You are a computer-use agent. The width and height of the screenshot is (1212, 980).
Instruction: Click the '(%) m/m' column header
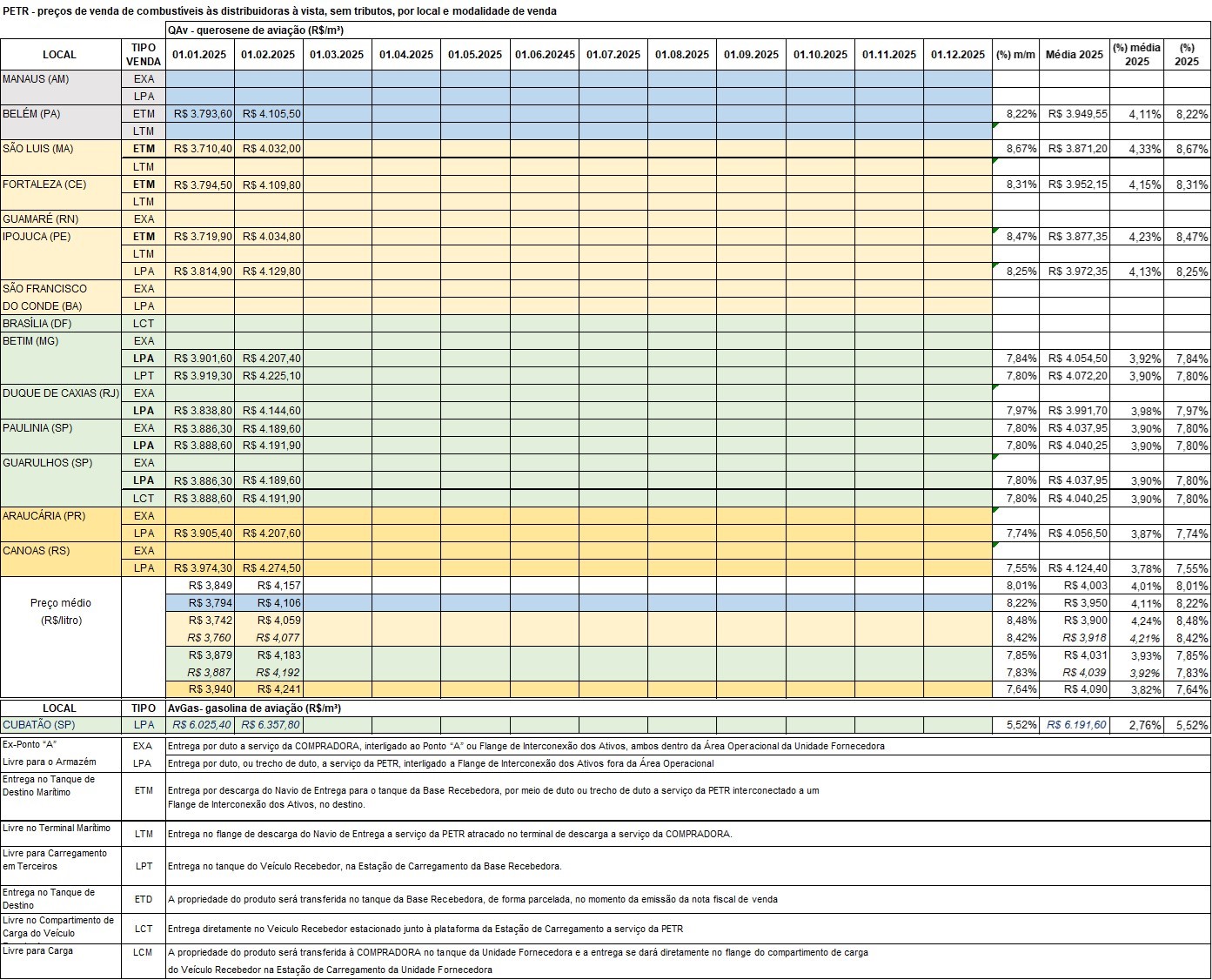1015,55
